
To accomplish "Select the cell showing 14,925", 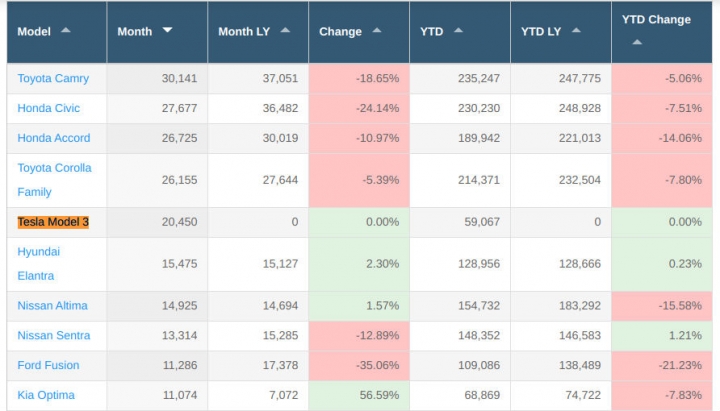I will coord(157,306).
